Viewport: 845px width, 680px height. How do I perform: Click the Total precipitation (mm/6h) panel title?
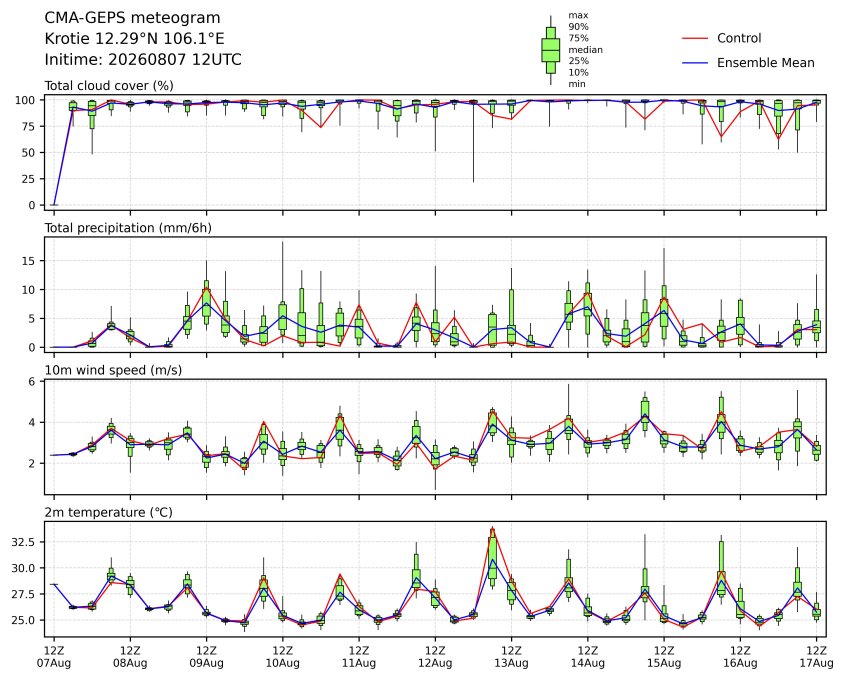(x=128, y=228)
